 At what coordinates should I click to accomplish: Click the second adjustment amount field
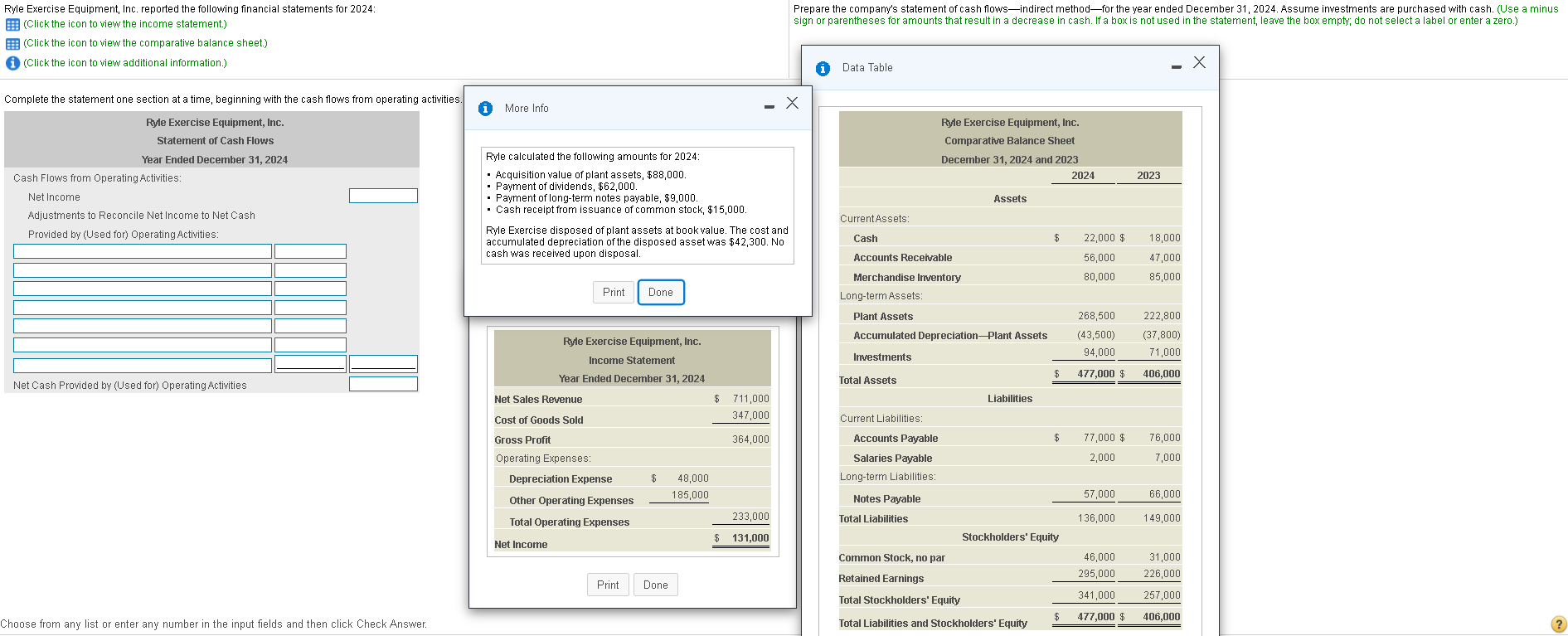(310, 270)
